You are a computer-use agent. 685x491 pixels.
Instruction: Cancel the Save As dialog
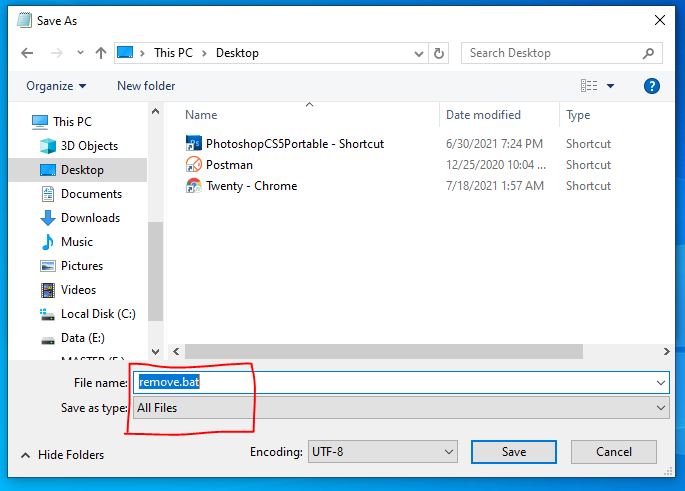point(613,452)
